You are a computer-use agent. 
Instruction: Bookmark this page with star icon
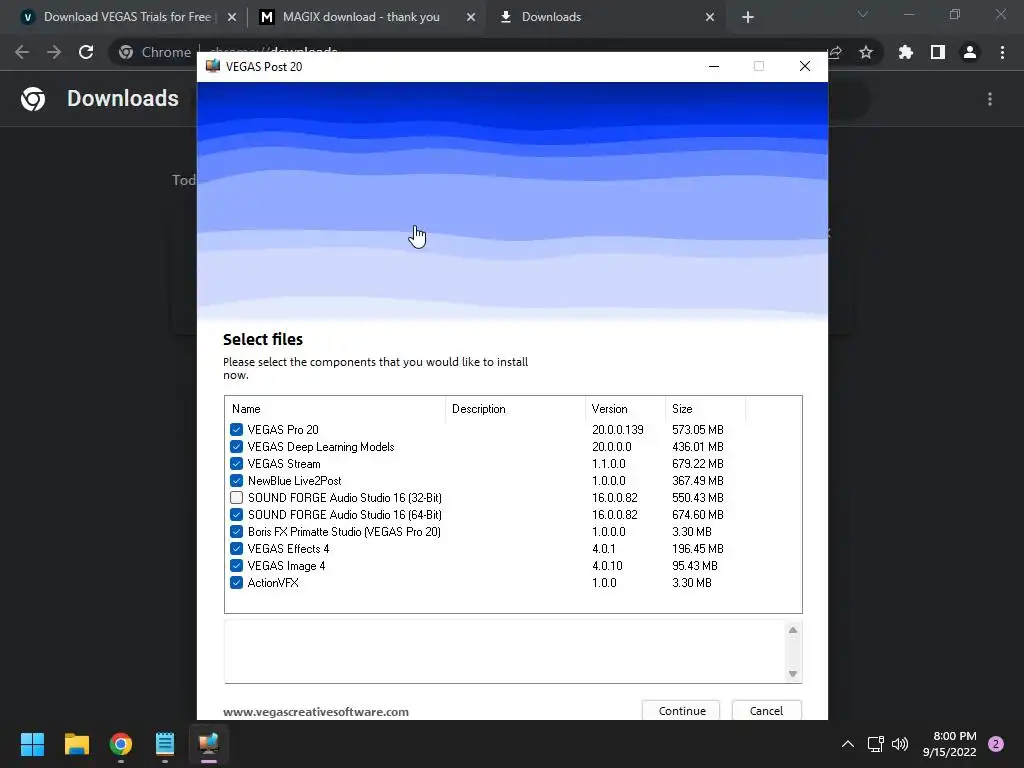(x=866, y=52)
